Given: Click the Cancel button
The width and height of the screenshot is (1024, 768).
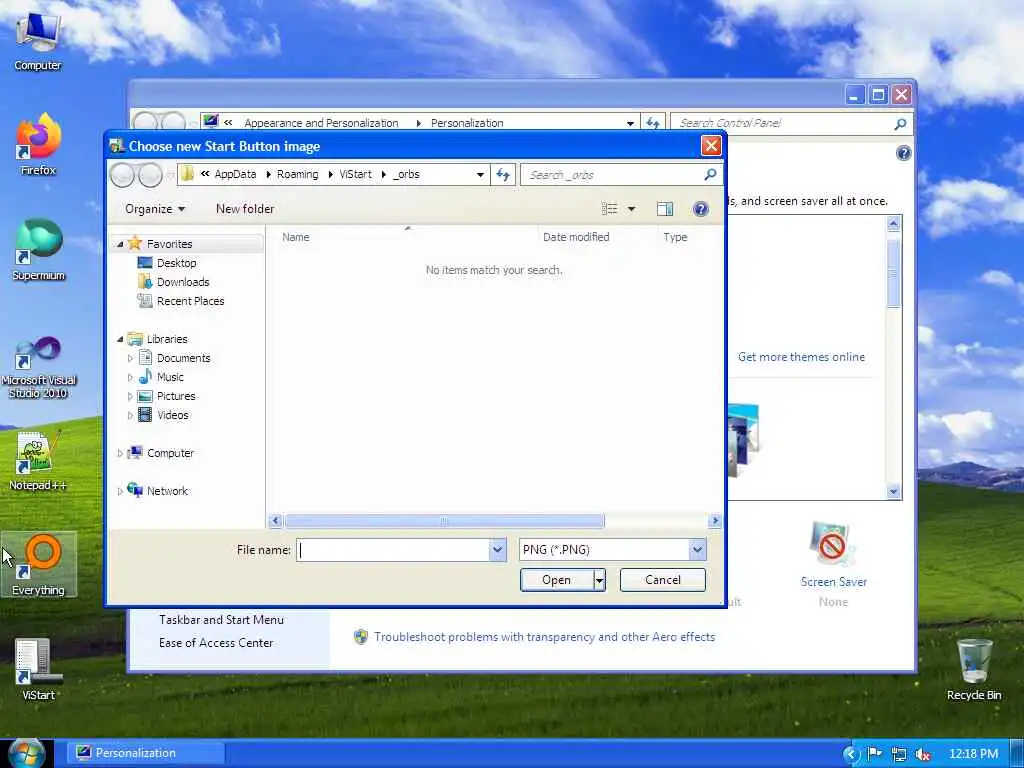Looking at the screenshot, I should click(x=662, y=580).
